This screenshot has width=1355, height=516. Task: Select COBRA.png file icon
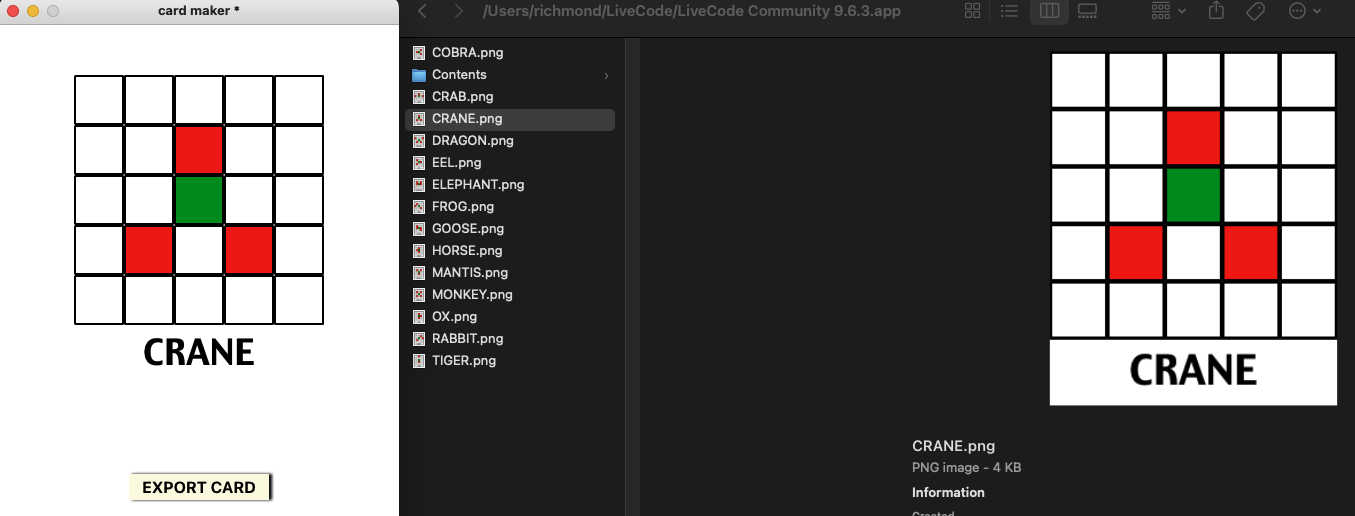pyautogui.click(x=419, y=53)
